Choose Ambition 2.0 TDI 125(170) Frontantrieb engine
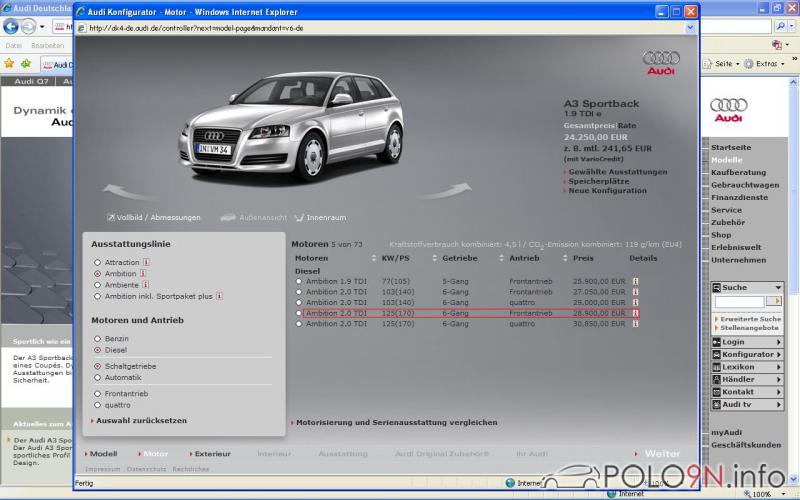 tap(299, 313)
